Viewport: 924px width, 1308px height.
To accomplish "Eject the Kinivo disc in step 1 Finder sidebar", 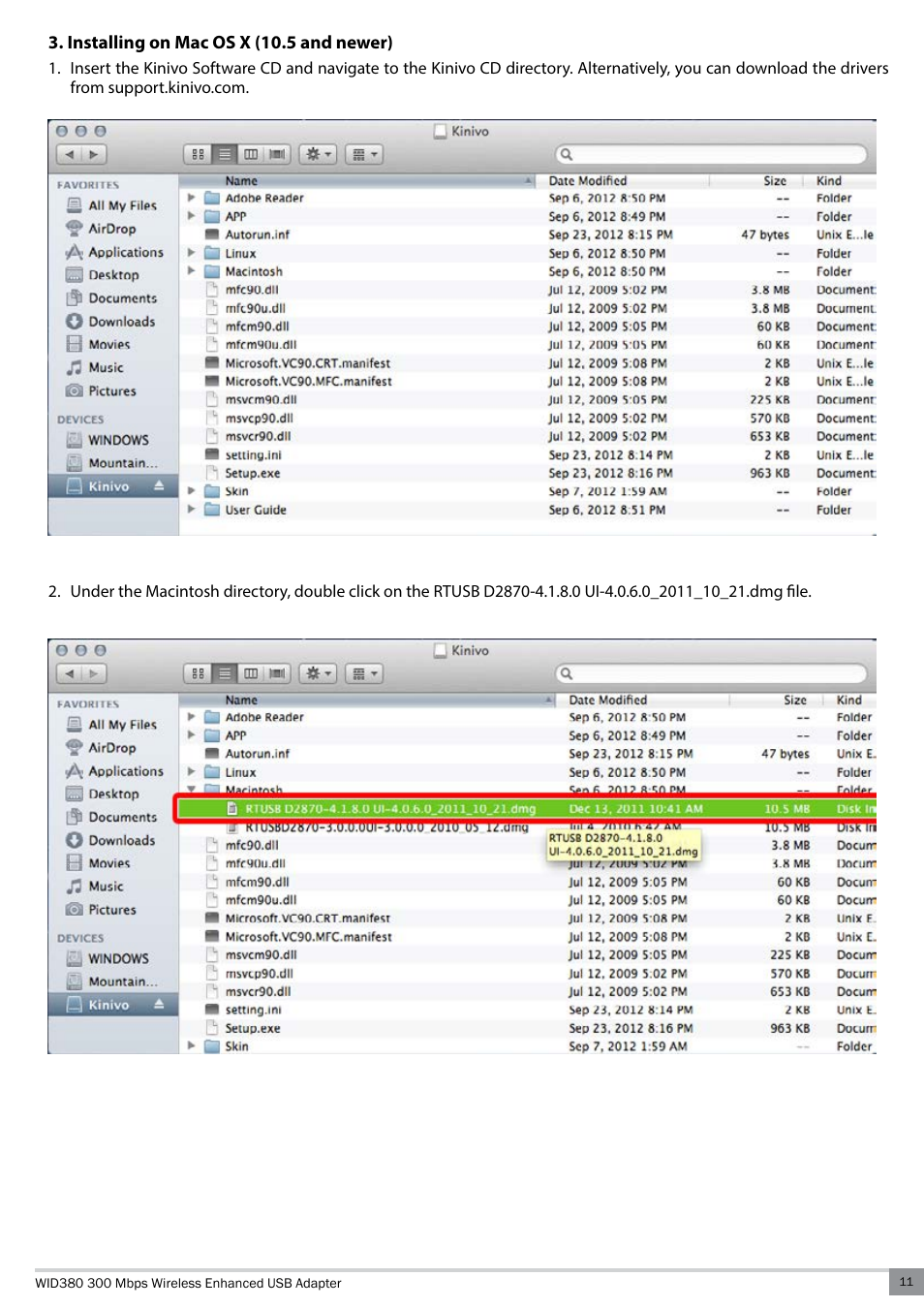I will click(x=159, y=485).
